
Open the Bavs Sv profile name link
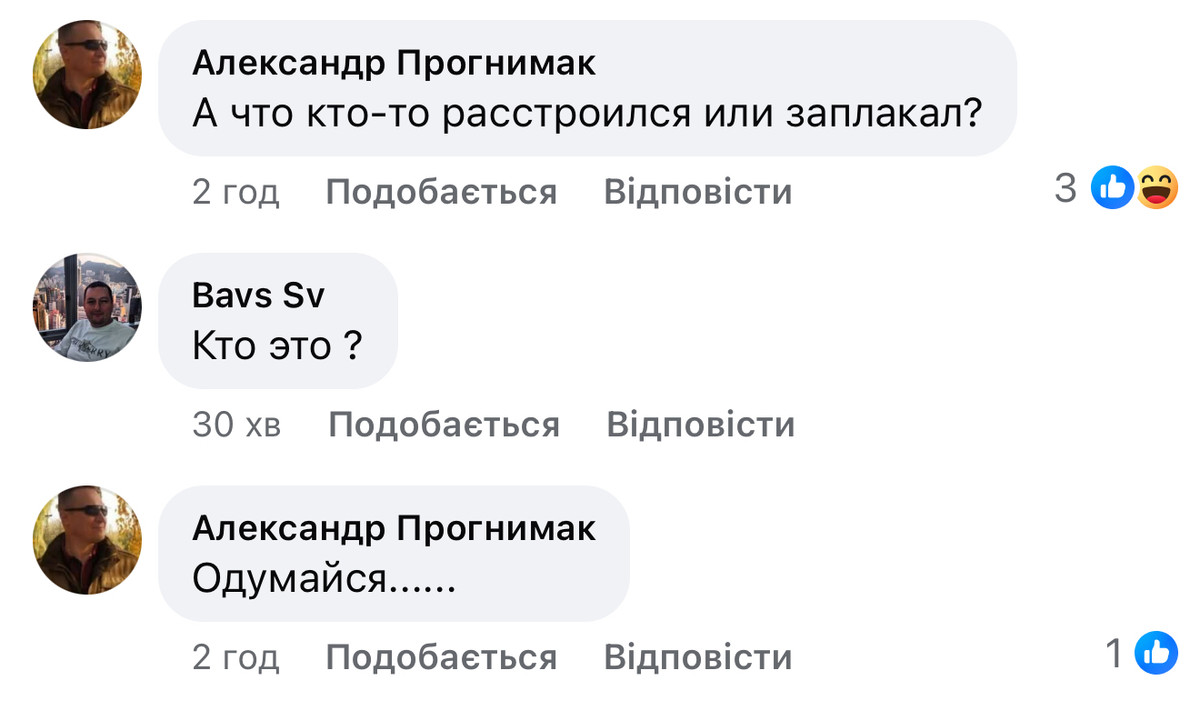coord(258,296)
